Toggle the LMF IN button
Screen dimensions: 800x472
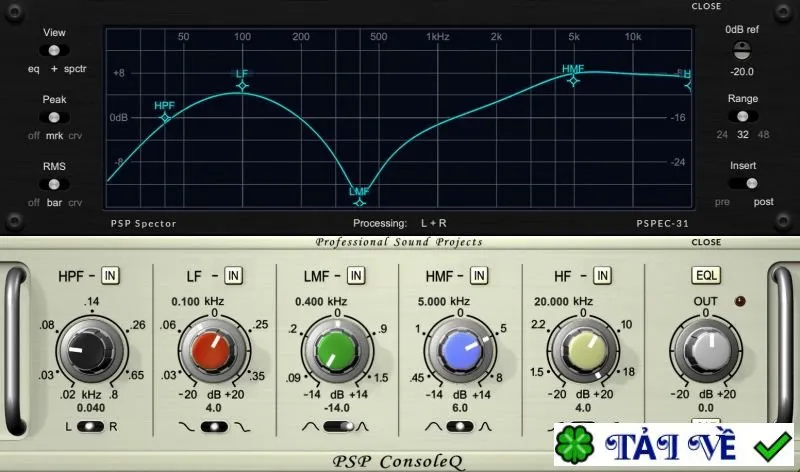(x=356, y=276)
